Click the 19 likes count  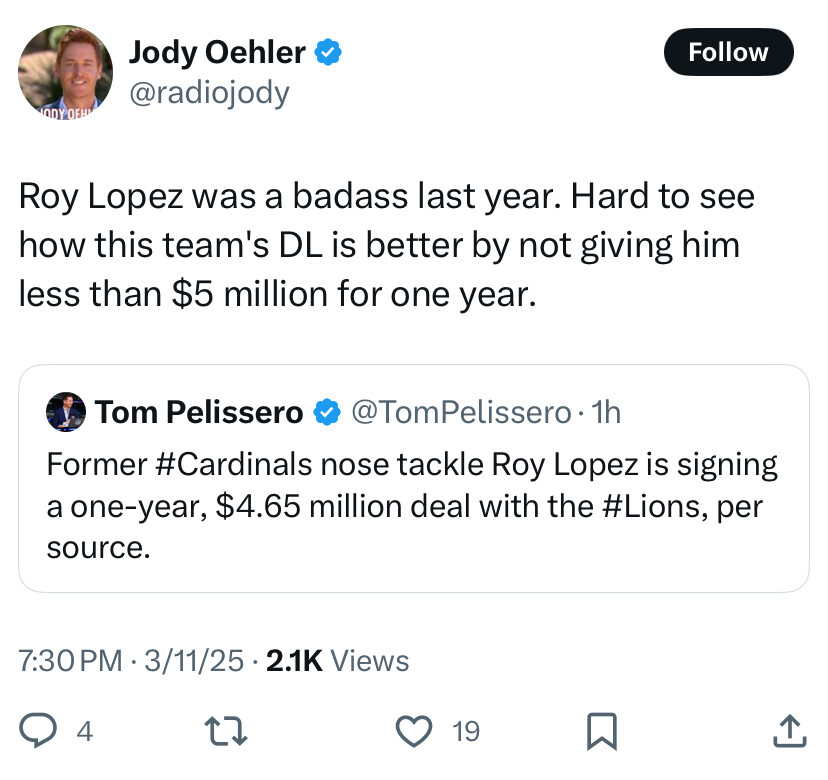point(465,732)
